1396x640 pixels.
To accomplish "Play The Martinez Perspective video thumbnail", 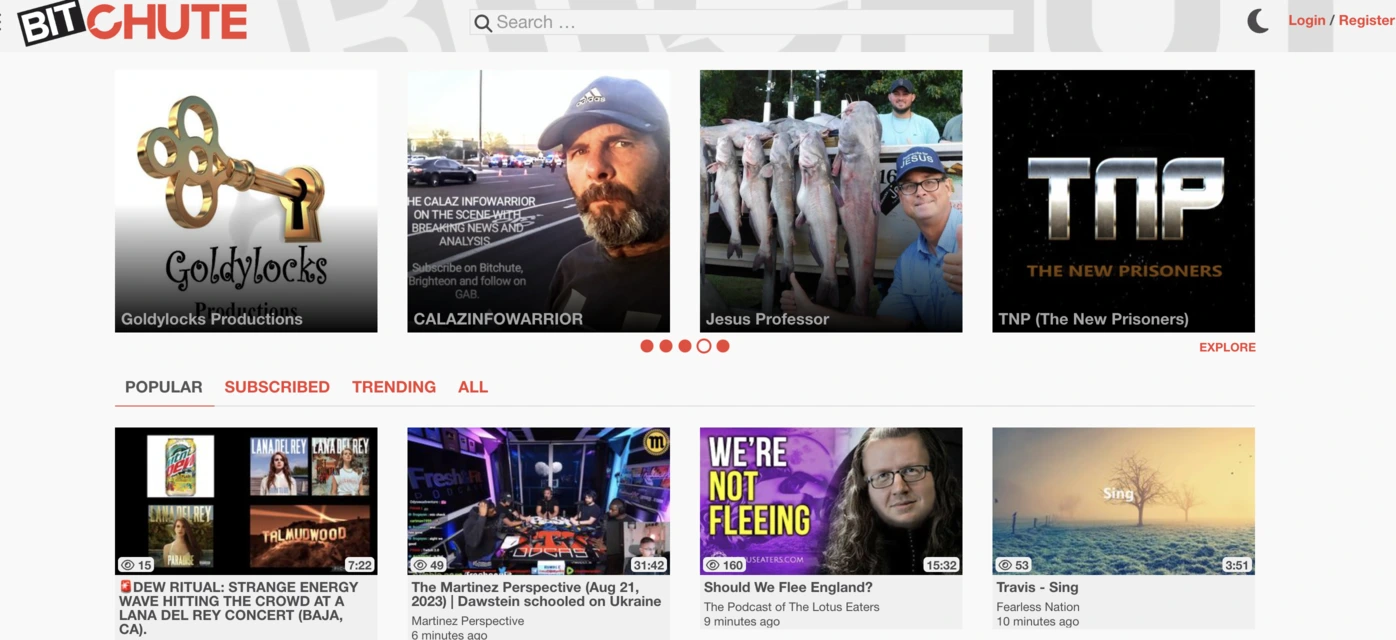I will click(538, 501).
